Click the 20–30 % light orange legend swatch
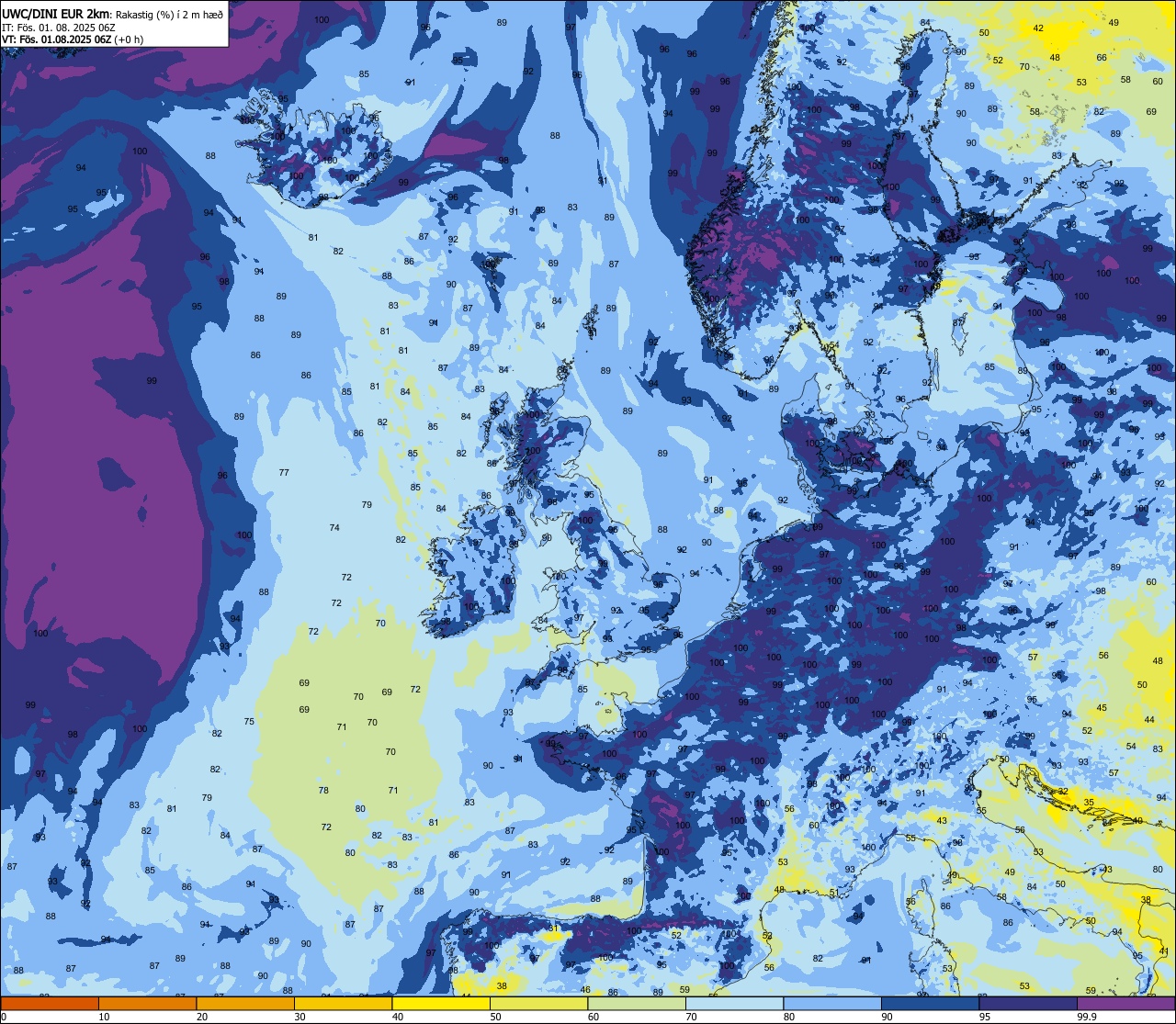The height and width of the screenshot is (1024, 1176). click(245, 1004)
